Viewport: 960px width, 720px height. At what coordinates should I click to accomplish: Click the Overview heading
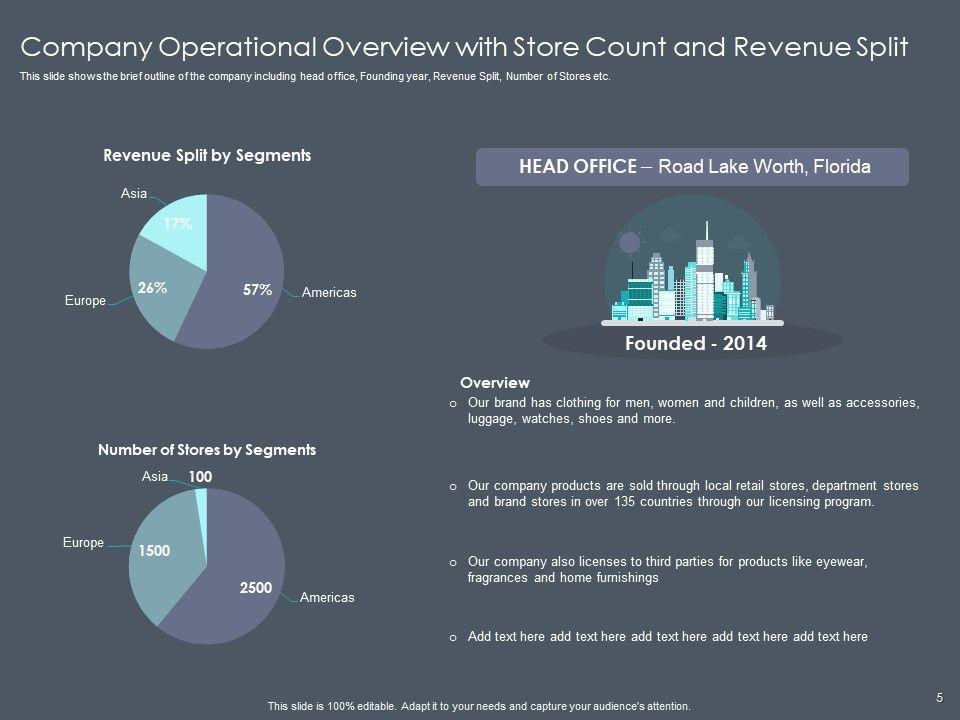[x=495, y=383]
